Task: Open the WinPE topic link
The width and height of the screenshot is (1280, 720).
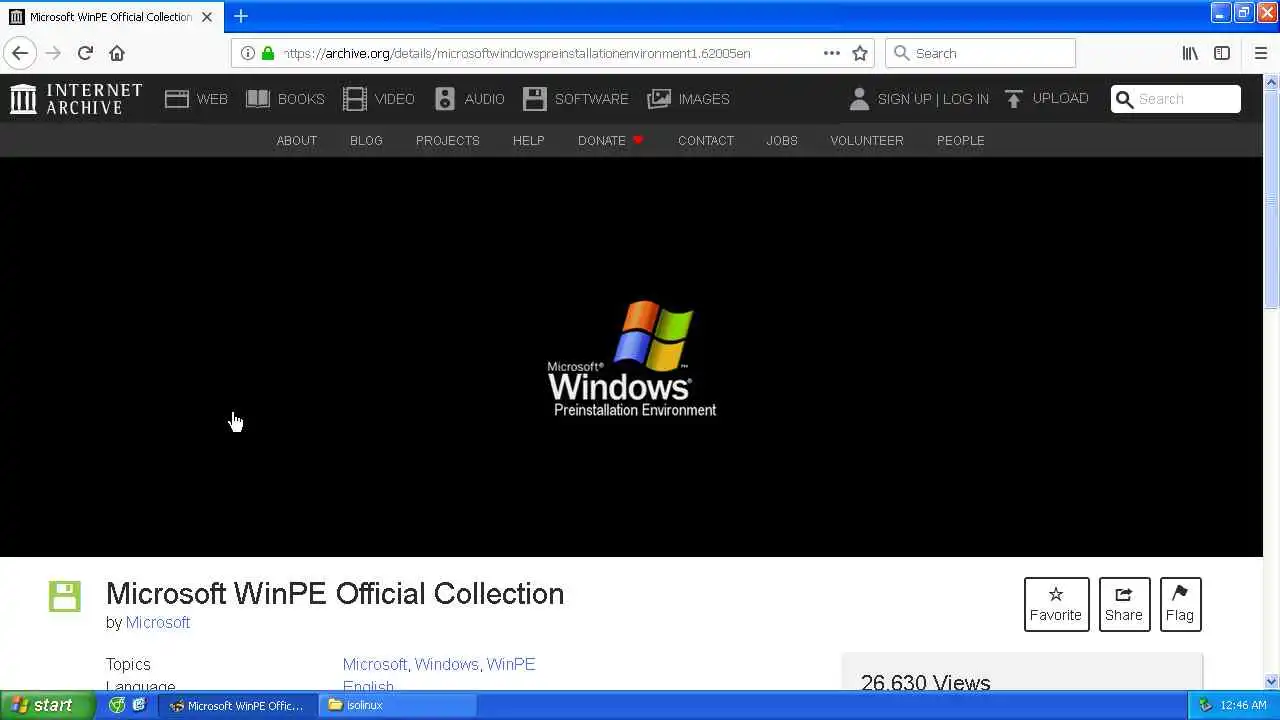Action: pos(511,664)
